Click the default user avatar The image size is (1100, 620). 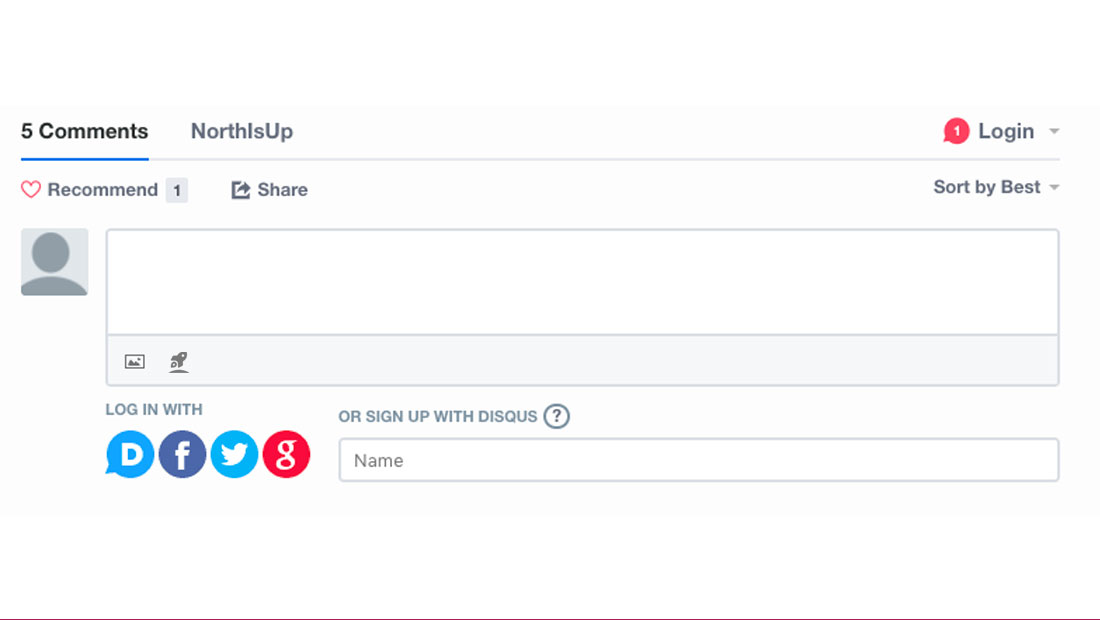[55, 262]
